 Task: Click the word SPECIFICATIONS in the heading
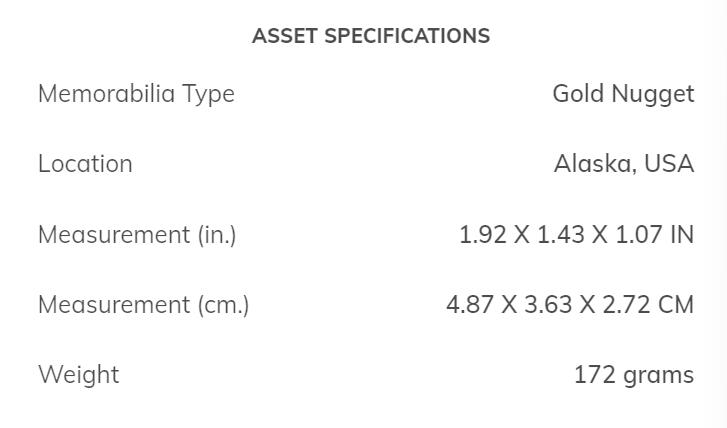tap(407, 36)
